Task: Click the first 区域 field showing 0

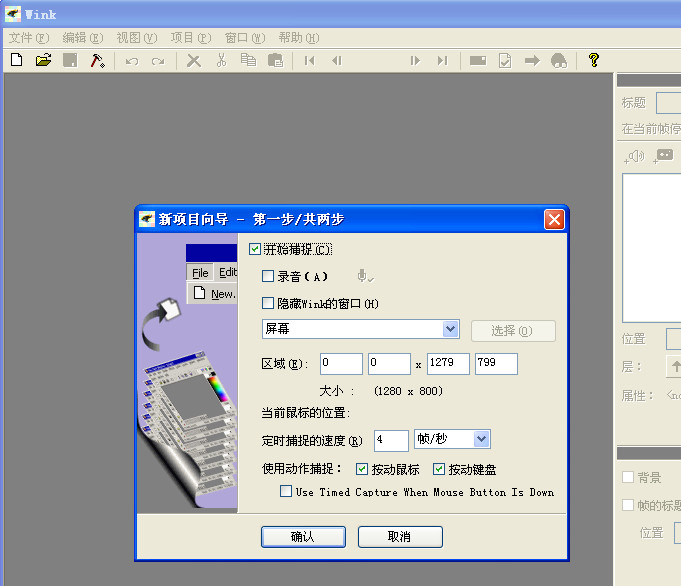Action: 341,364
